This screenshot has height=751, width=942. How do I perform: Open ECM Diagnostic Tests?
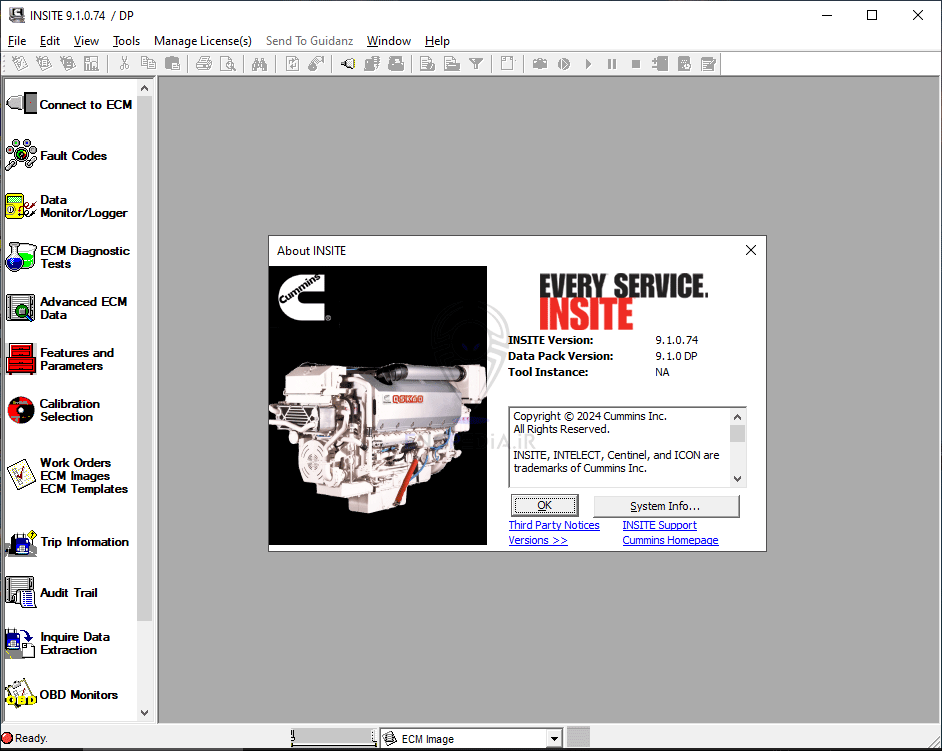point(68,257)
